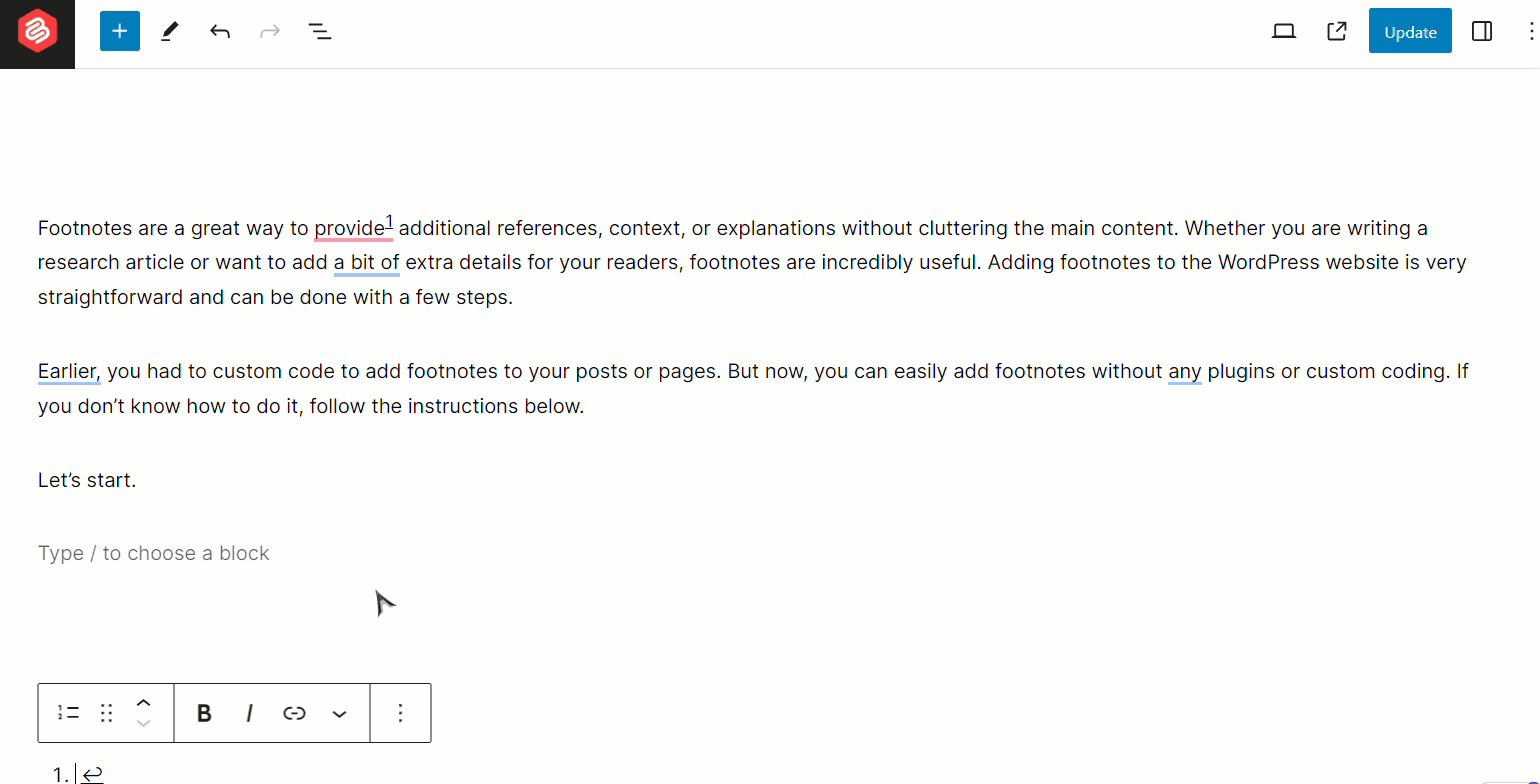Select the Tools pencil icon

[170, 31]
